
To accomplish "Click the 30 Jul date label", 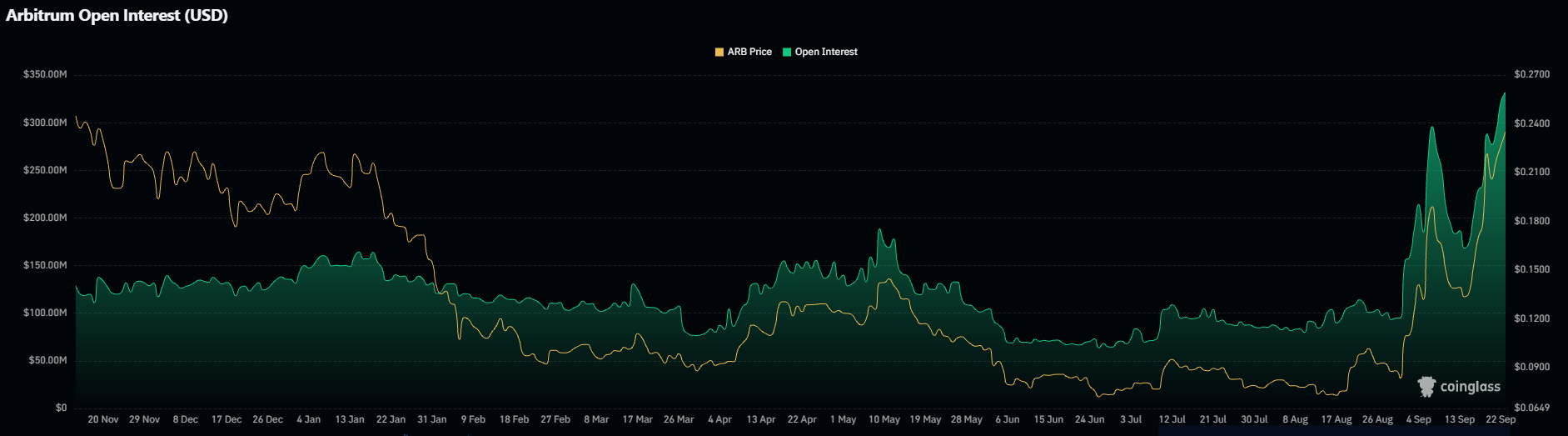I will tap(1254, 419).
